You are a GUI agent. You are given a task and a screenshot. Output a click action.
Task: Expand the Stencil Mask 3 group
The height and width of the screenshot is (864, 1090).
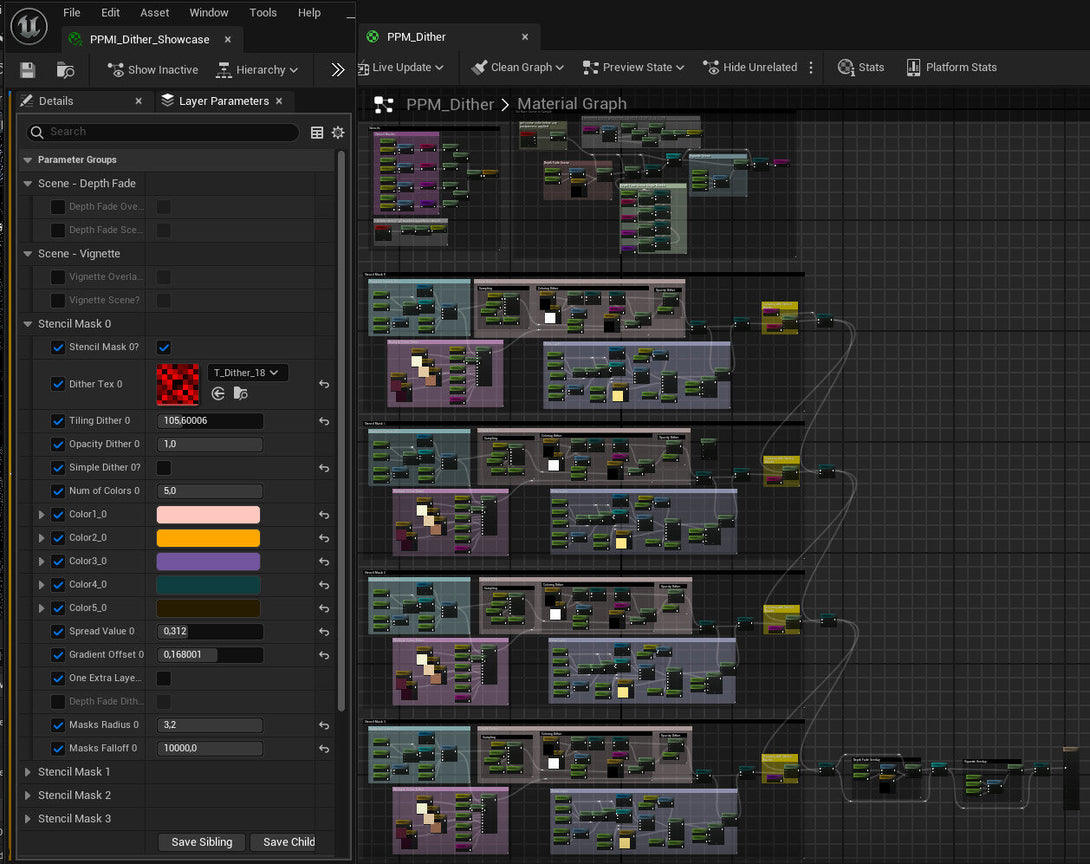point(28,819)
